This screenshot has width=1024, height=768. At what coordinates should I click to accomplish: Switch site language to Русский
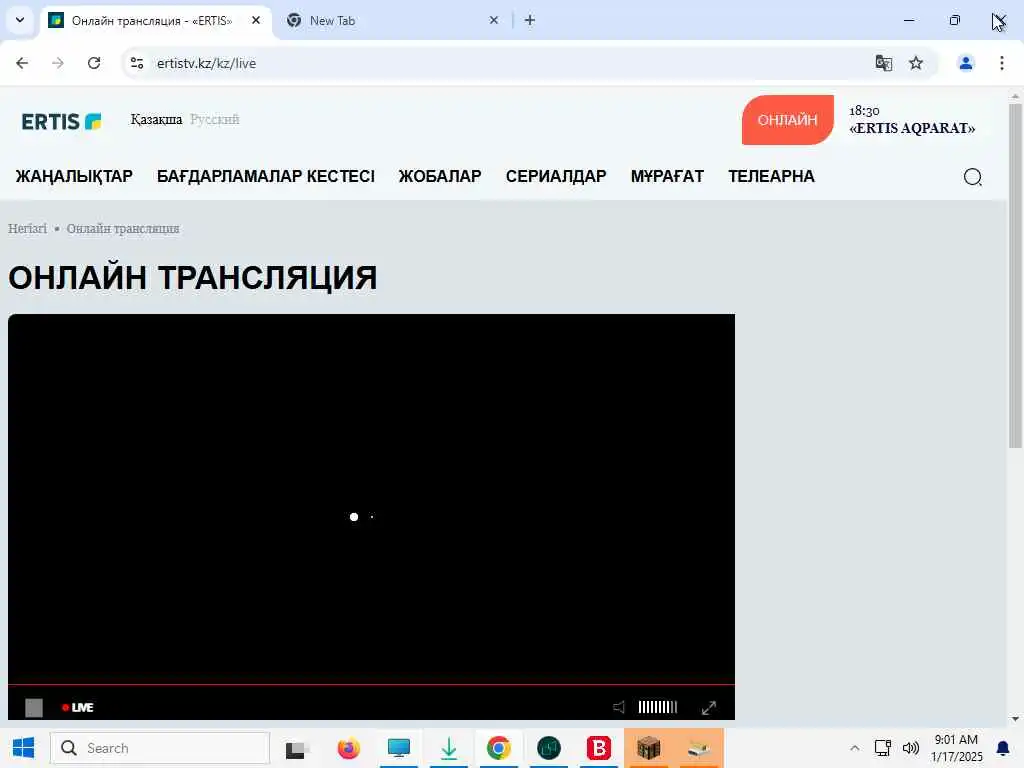[214, 120]
